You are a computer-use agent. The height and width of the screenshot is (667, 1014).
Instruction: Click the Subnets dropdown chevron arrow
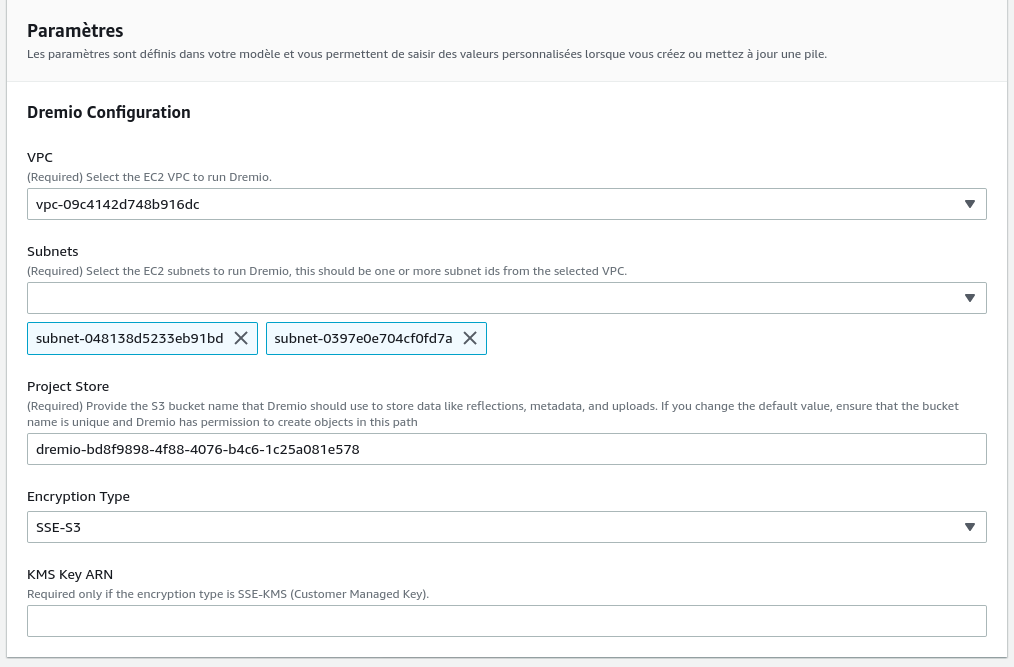969,297
